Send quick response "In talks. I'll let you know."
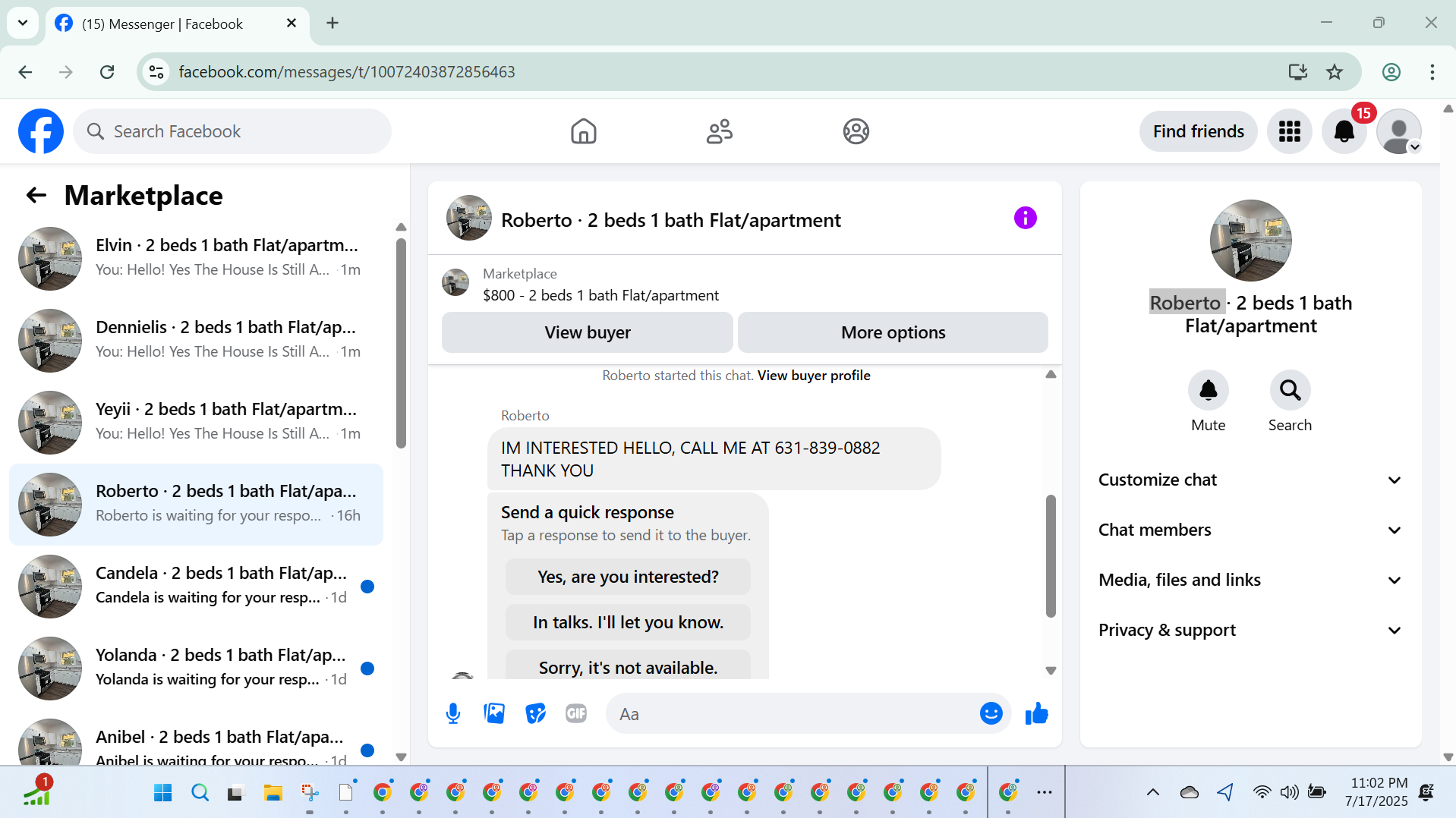The width and height of the screenshot is (1456, 818). coord(628,622)
